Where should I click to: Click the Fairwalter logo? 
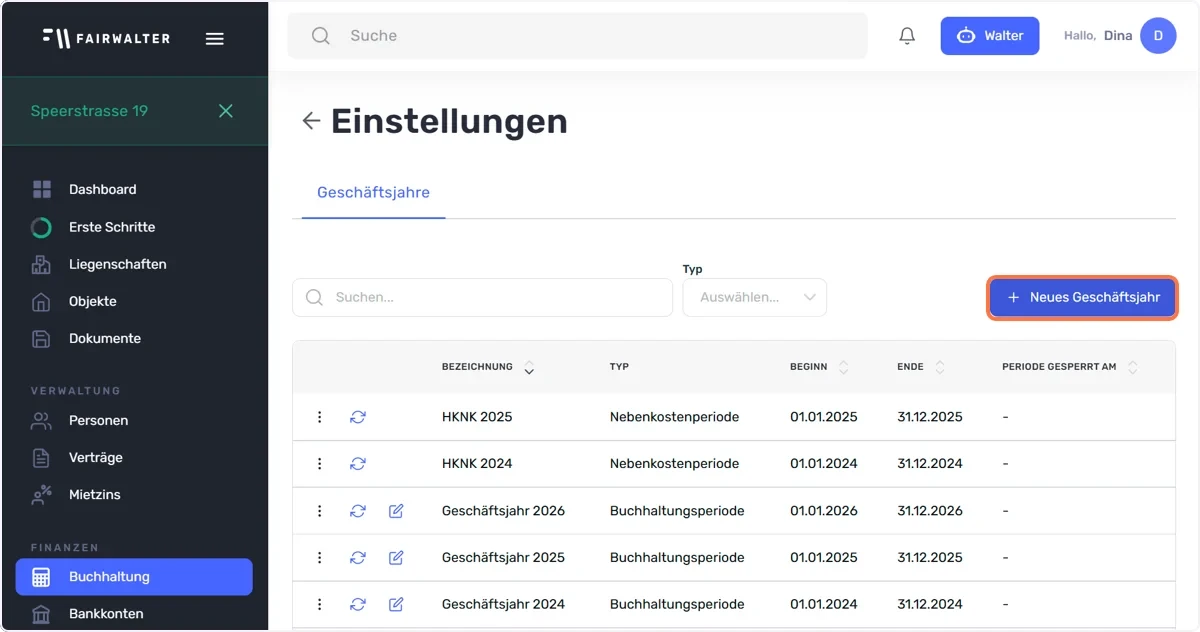click(106, 38)
